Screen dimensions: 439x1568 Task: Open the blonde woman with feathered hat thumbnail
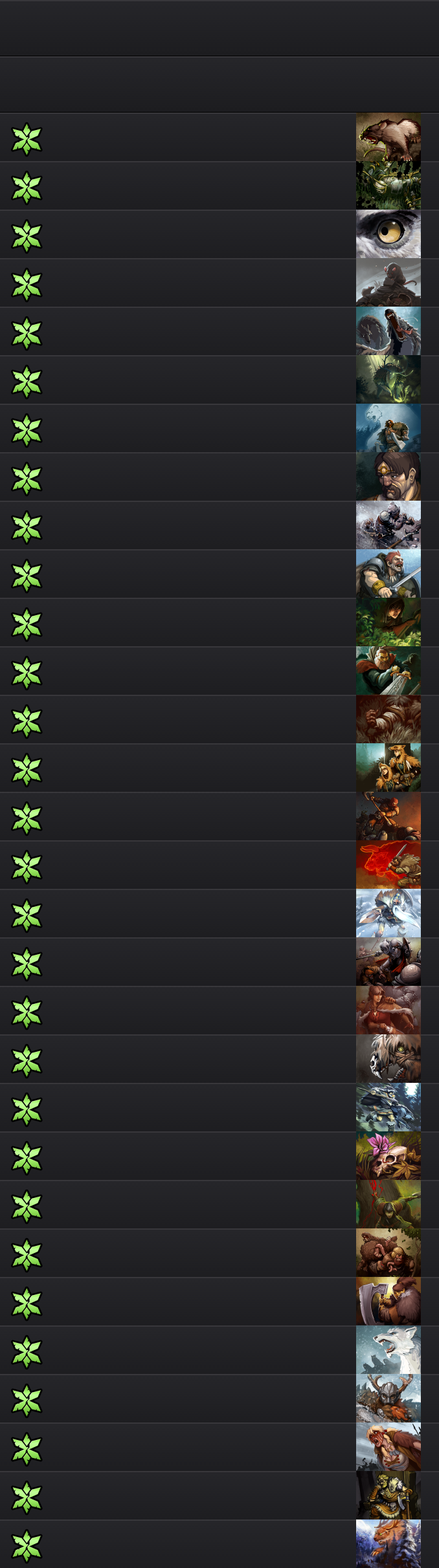pos(388,768)
